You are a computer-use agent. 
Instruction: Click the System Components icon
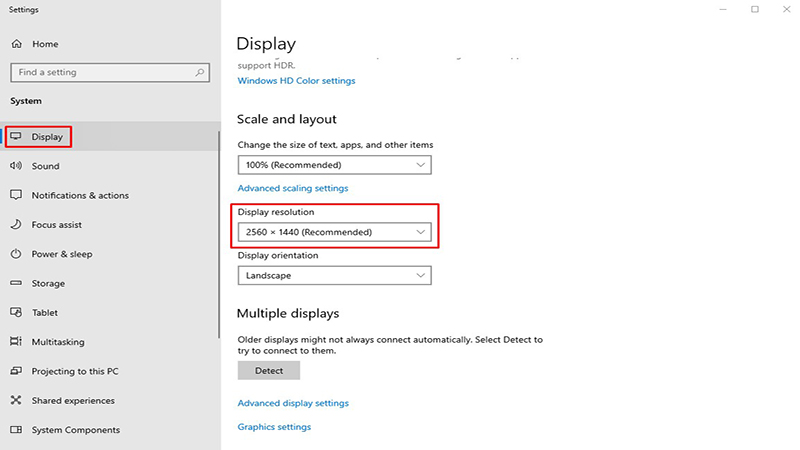(x=16, y=430)
